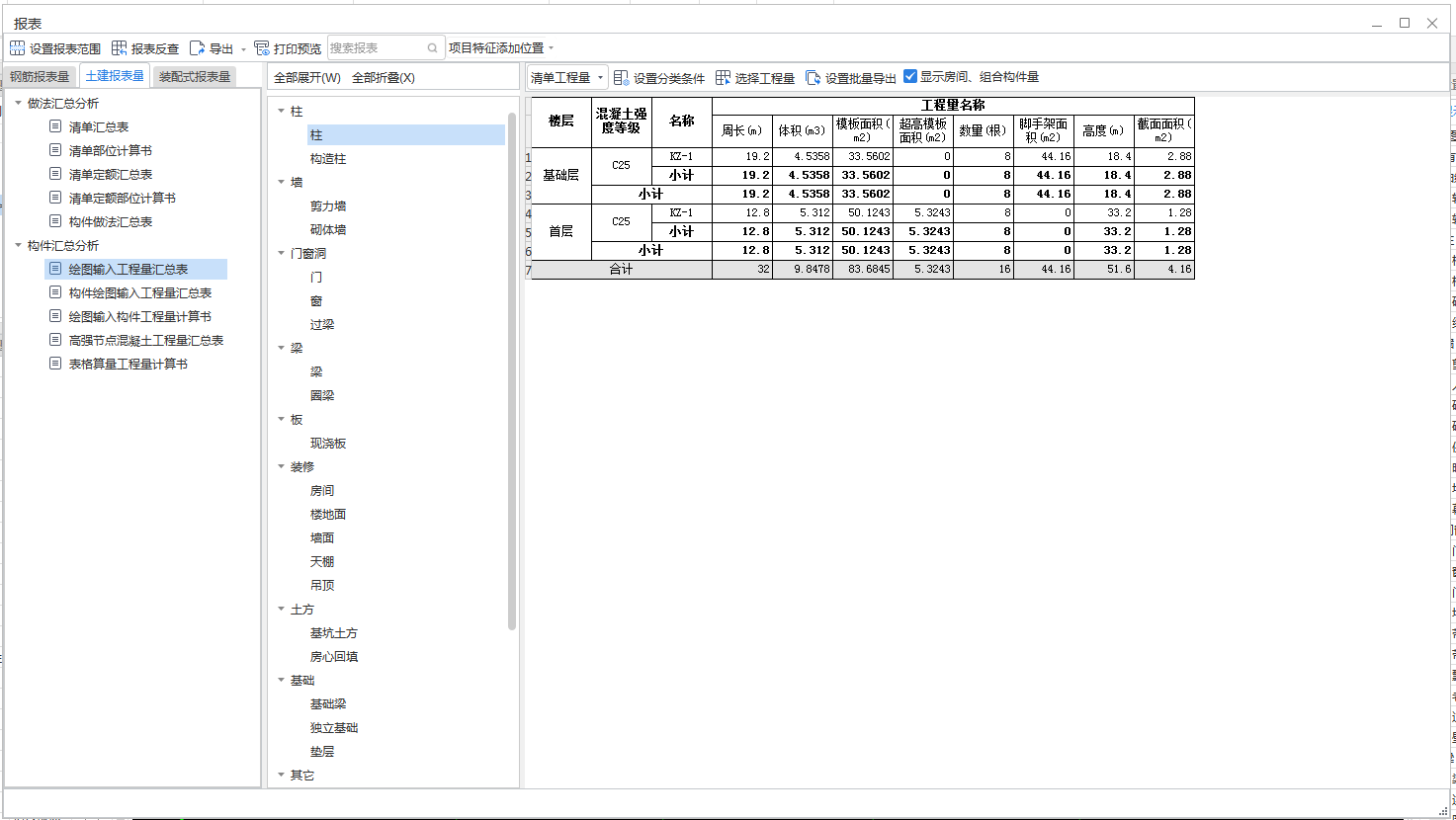Image resolution: width=1456 pixels, height=820 pixels.
Task: Click the 报表反查 icon
Action: point(119,48)
